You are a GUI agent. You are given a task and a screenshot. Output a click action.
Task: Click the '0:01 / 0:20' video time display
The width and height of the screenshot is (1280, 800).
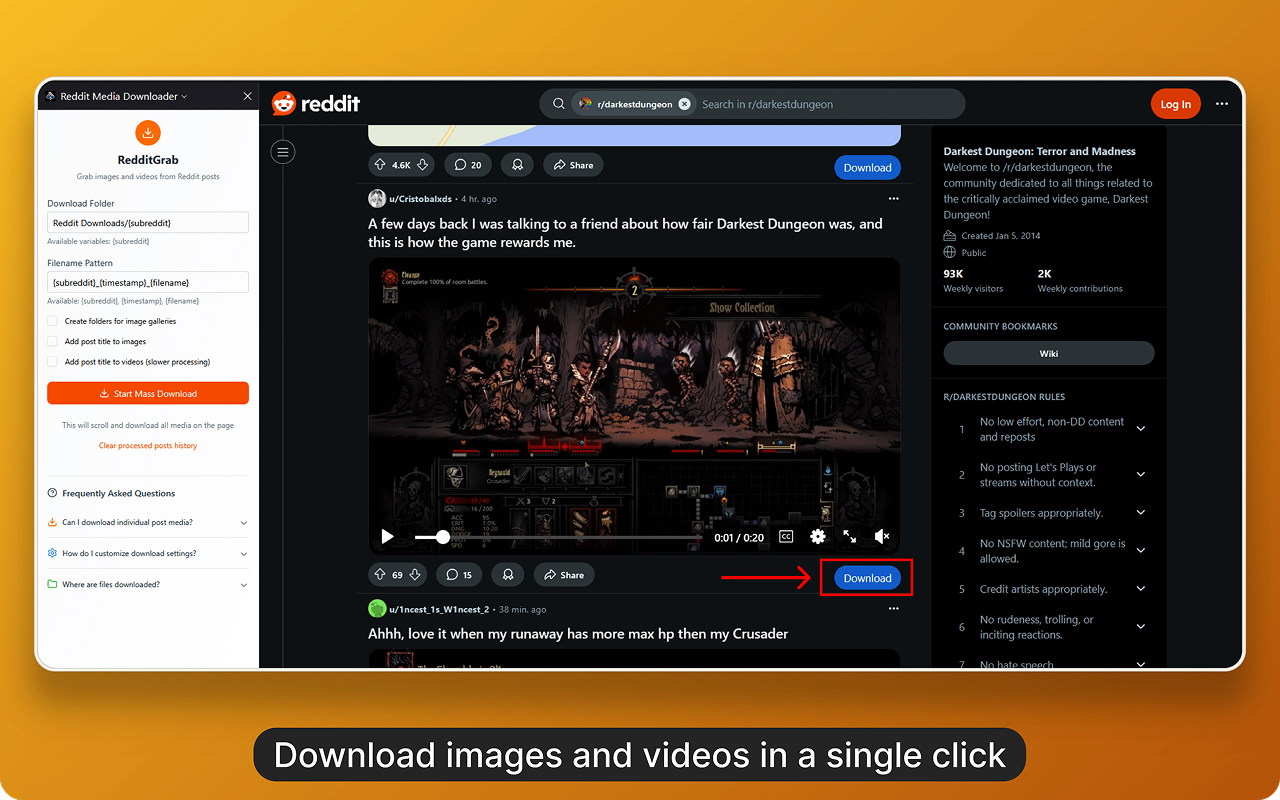[739, 538]
